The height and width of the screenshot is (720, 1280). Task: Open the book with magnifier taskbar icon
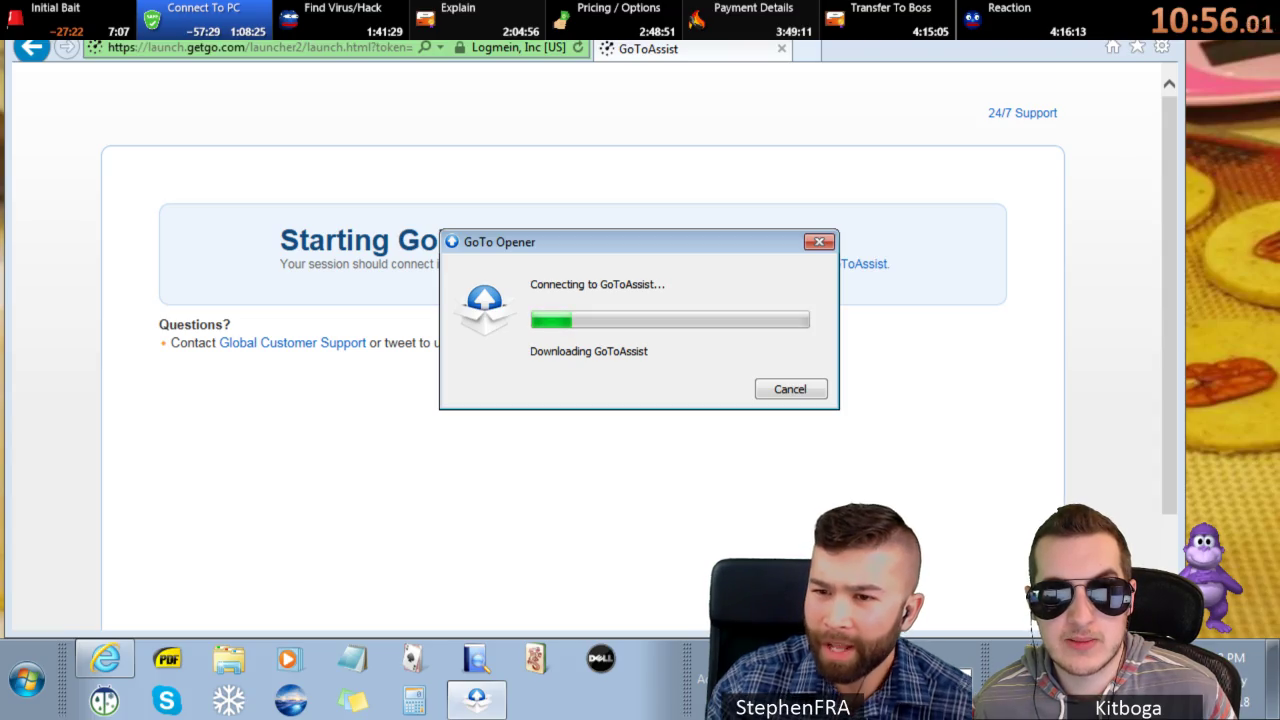[x=476, y=659]
